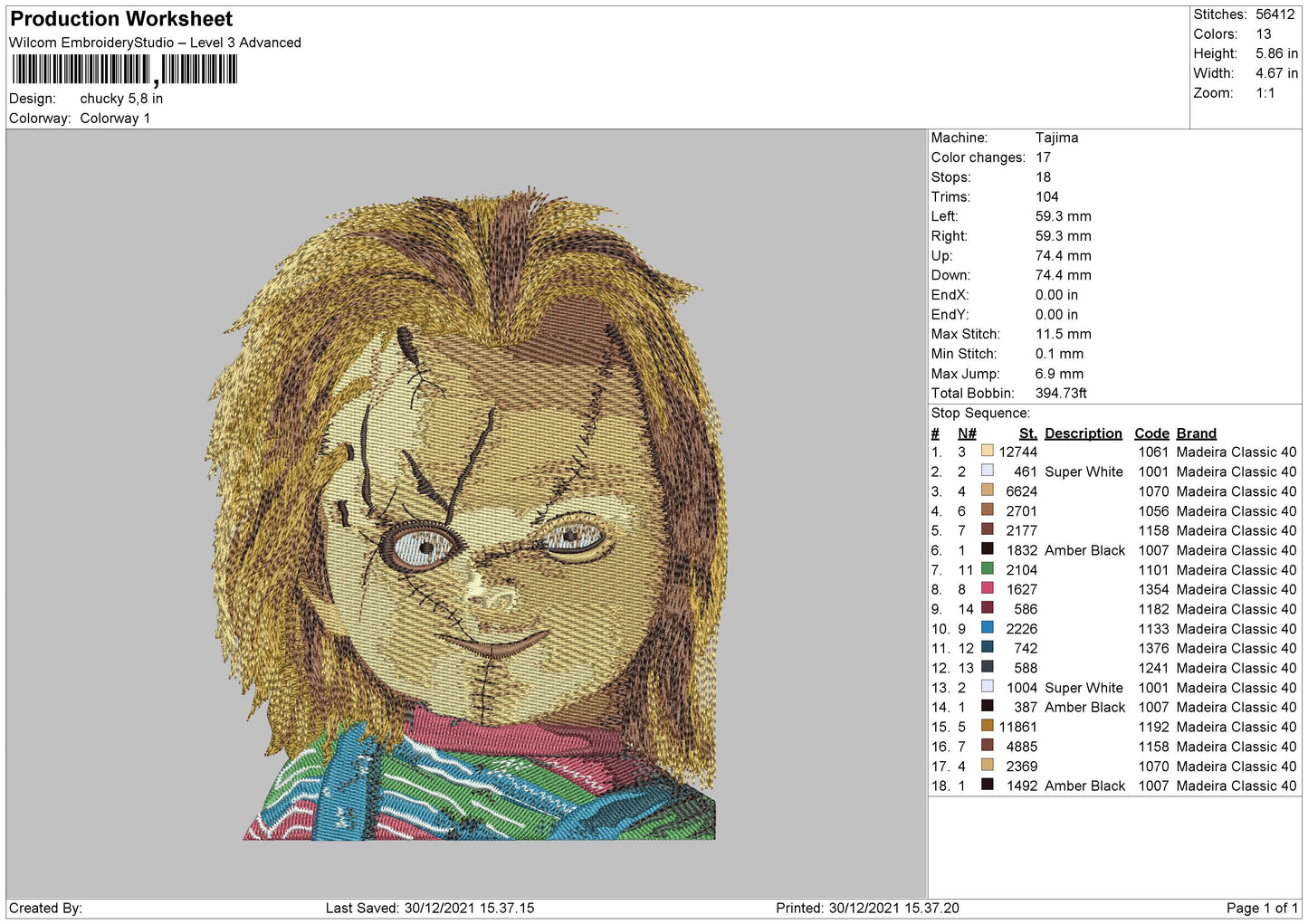
Task: Select stitch count 4885 in stop row 16
Action: coord(1022,747)
